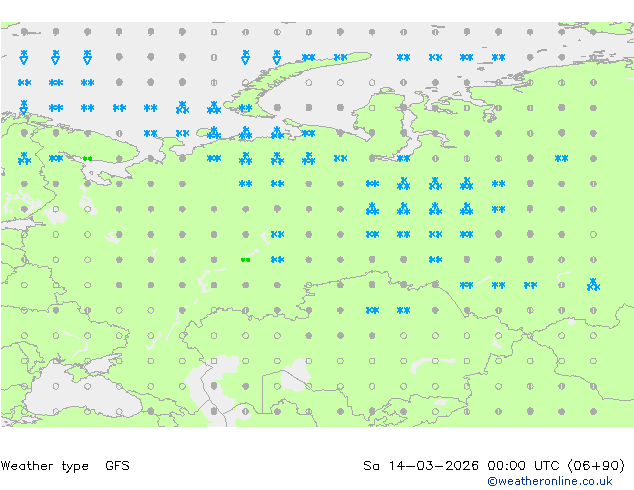Viewport: 634px width, 490px height.
Task: Open the ©weatheronline.co.uk link
Action: pyautogui.click(x=550, y=481)
